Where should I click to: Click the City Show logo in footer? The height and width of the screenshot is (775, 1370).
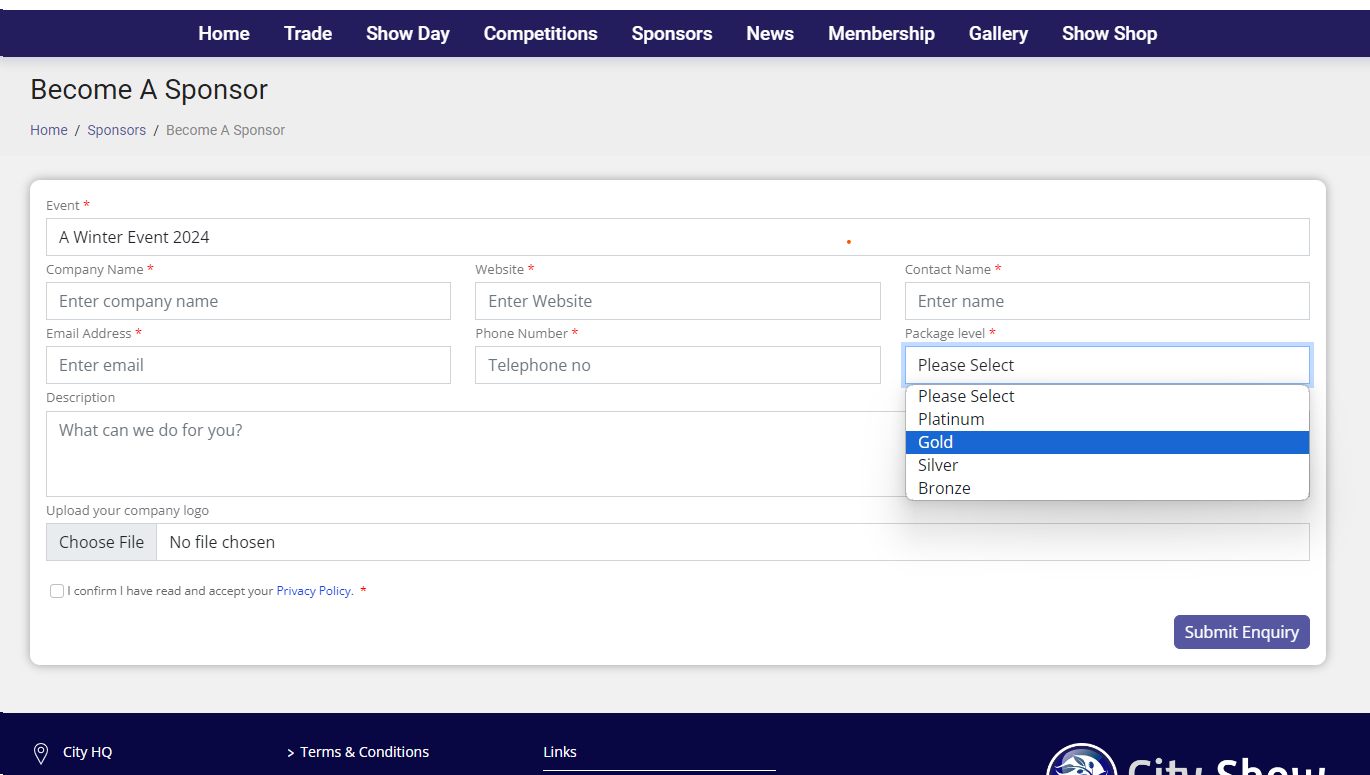[1082, 762]
